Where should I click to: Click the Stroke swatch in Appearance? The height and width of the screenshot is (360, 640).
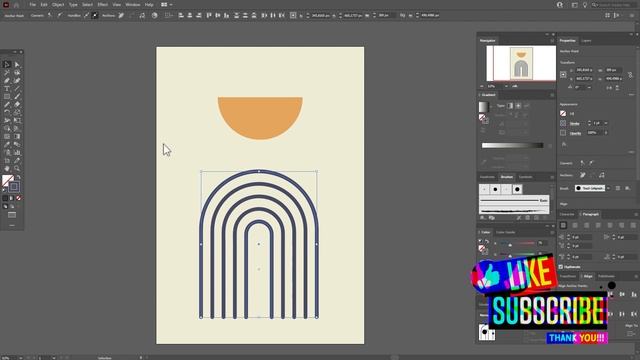[x=563, y=123]
